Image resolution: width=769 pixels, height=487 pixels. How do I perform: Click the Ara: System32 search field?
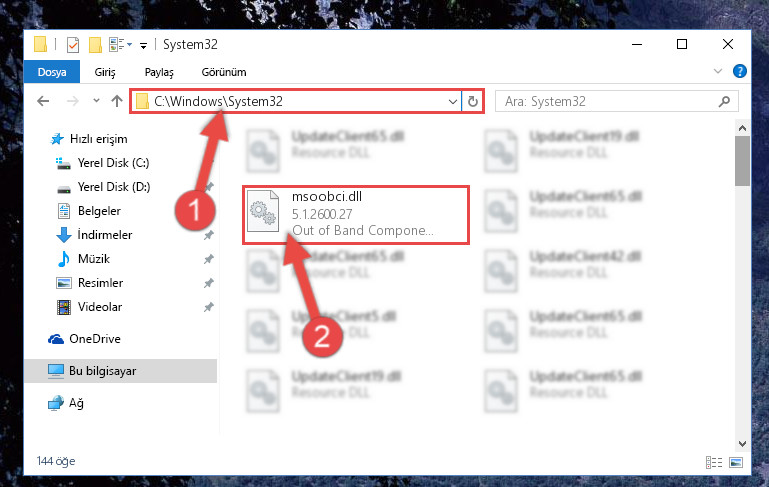[616, 102]
